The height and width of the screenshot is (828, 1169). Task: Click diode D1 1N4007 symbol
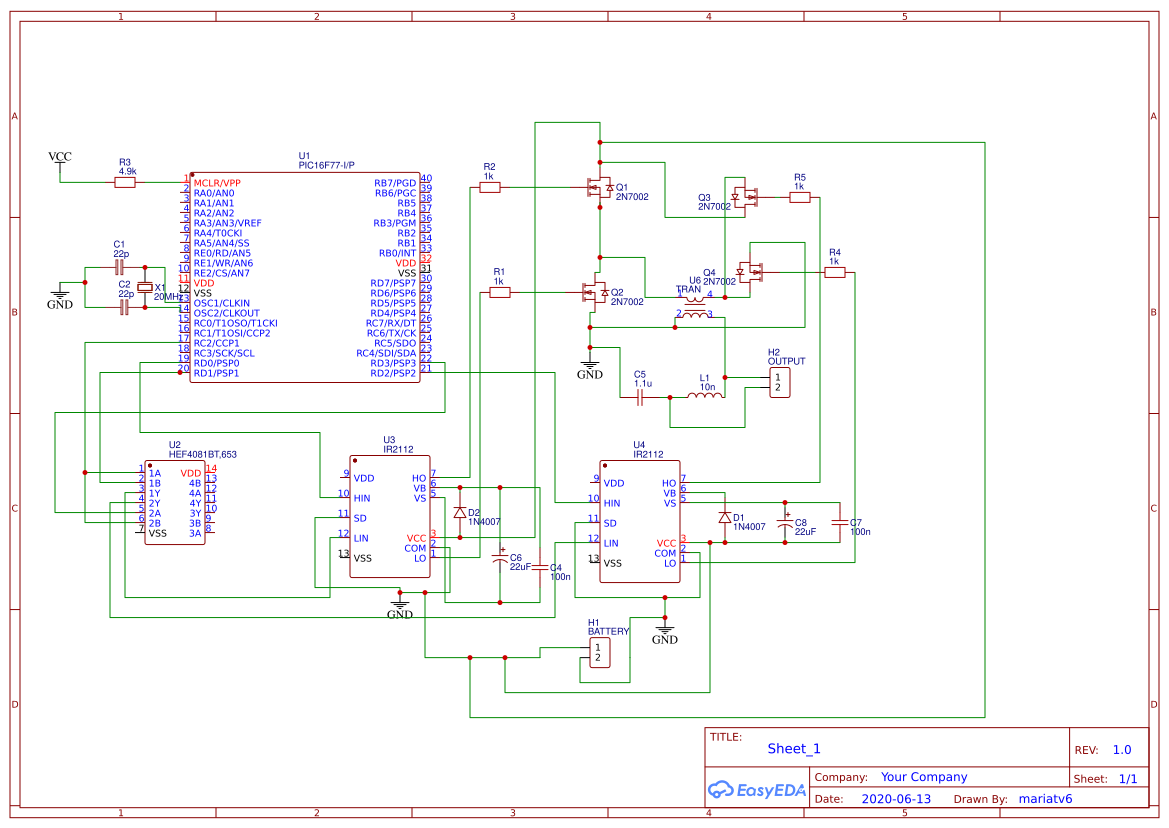click(x=725, y=518)
